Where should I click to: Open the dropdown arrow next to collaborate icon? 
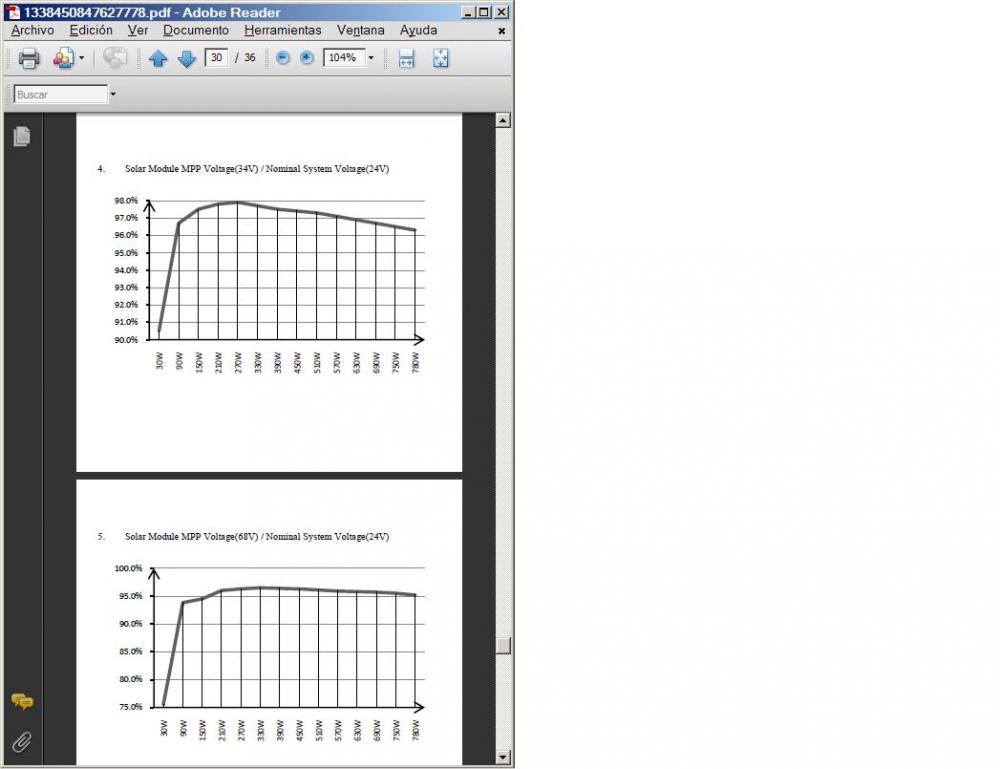coord(82,59)
